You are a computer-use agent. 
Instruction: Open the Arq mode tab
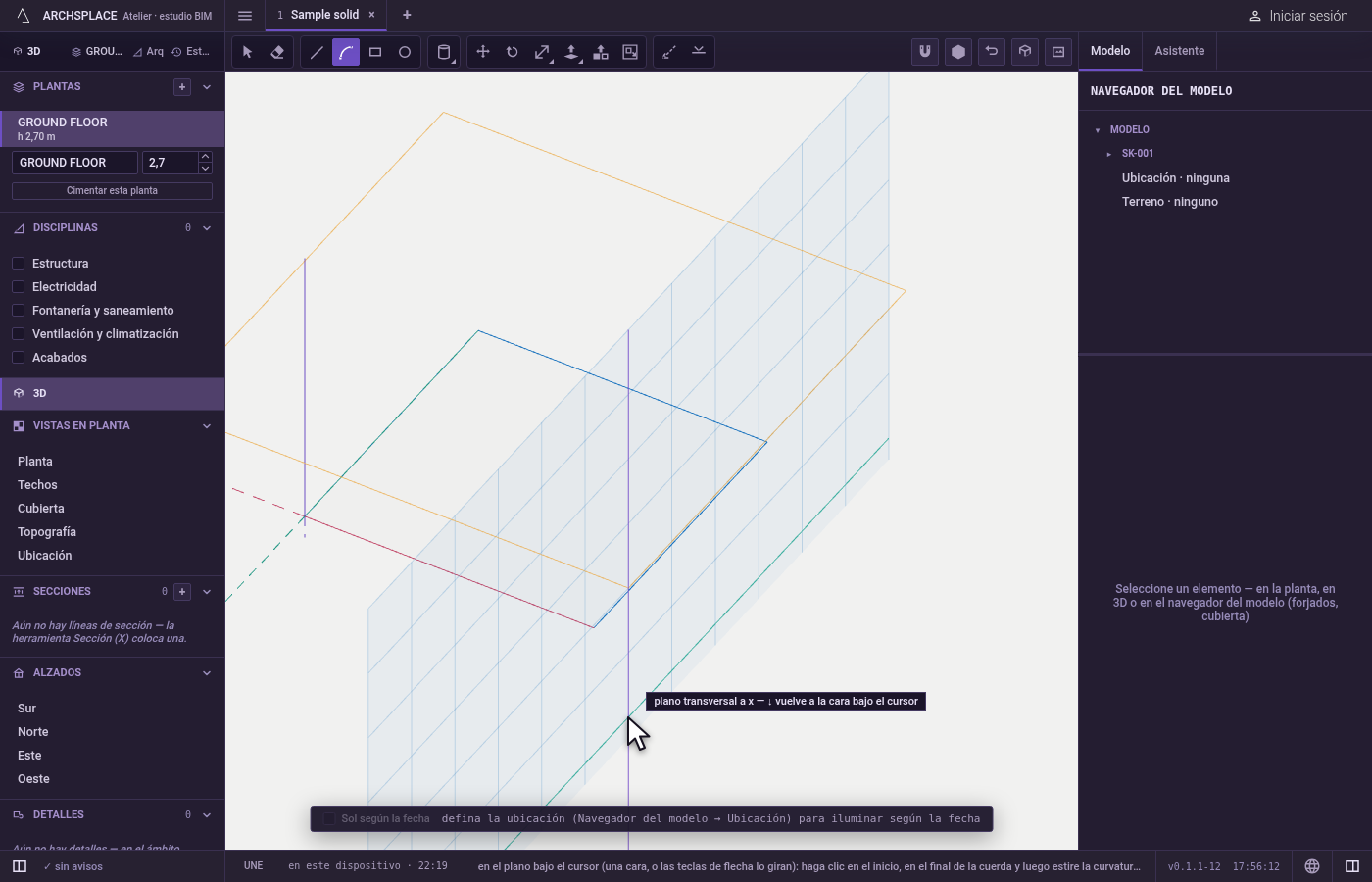pos(149,51)
